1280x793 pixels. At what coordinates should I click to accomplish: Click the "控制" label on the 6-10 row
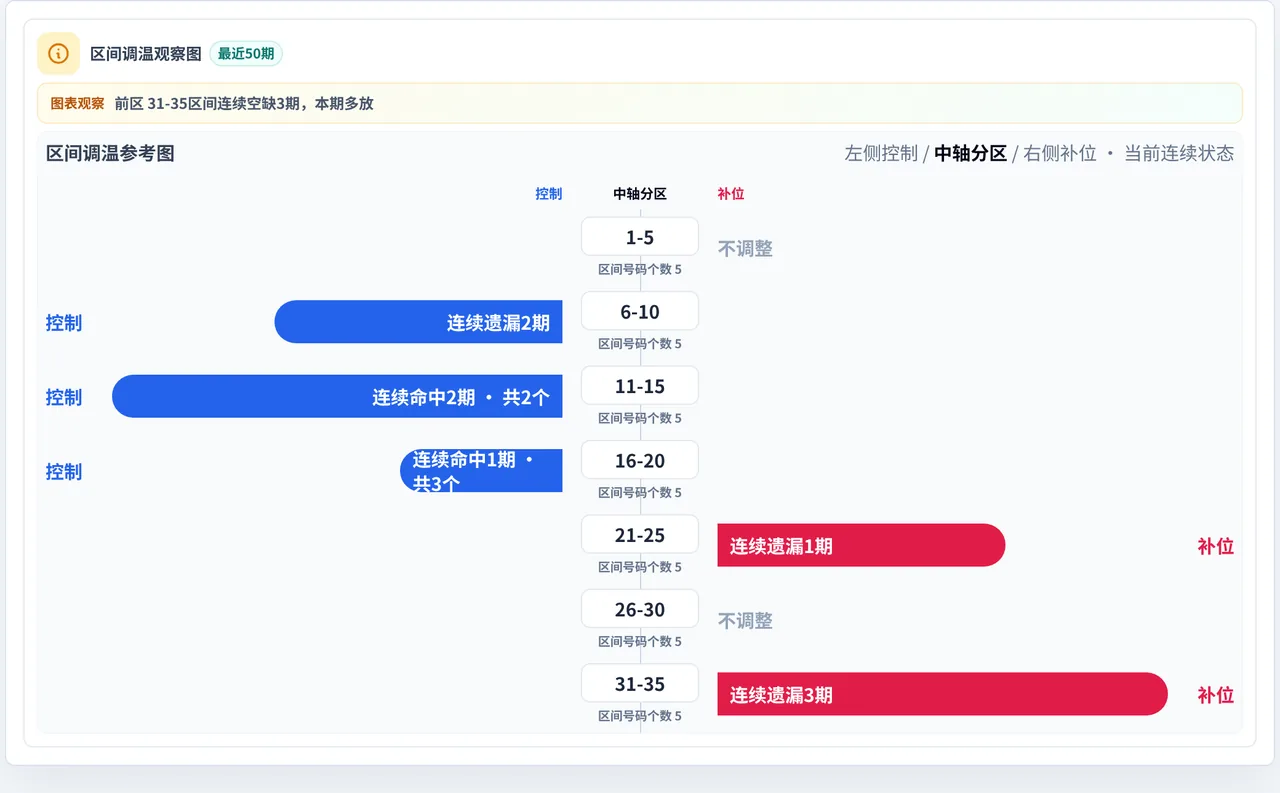pyautogui.click(x=64, y=323)
